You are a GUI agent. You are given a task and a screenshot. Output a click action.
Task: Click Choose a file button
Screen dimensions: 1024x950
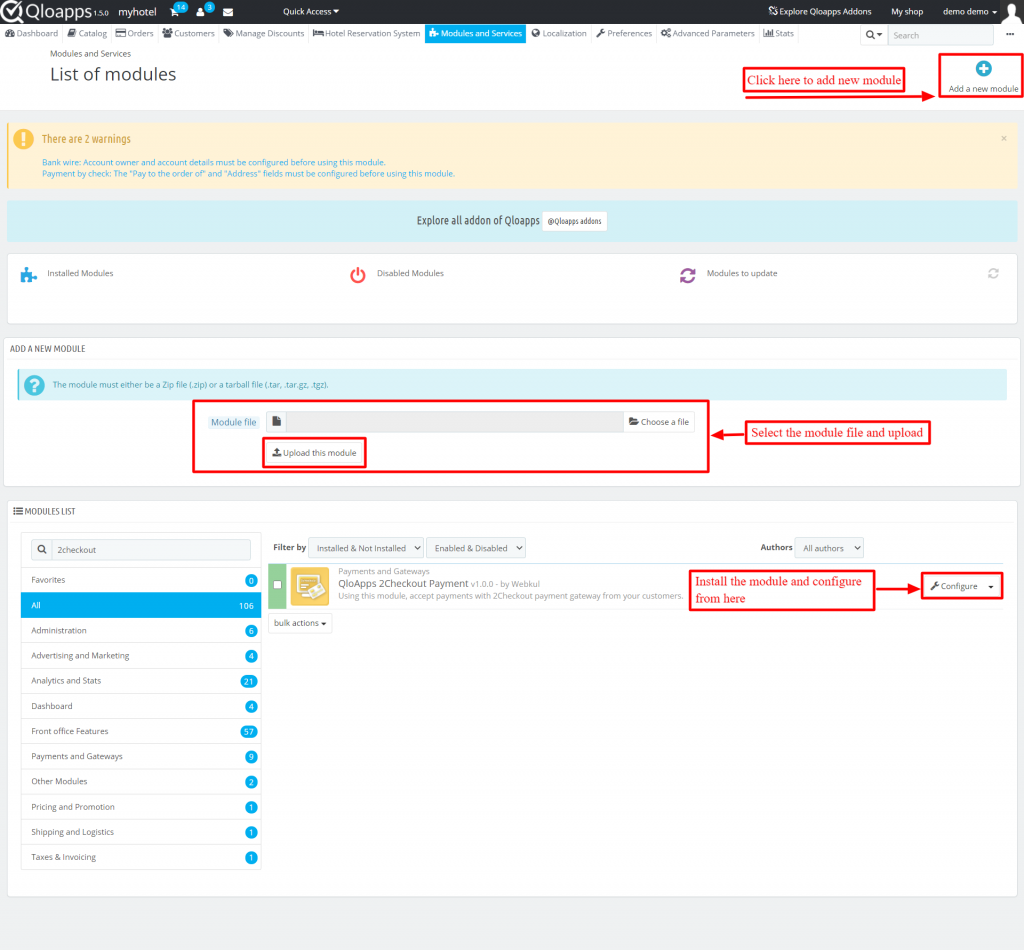[x=659, y=422]
